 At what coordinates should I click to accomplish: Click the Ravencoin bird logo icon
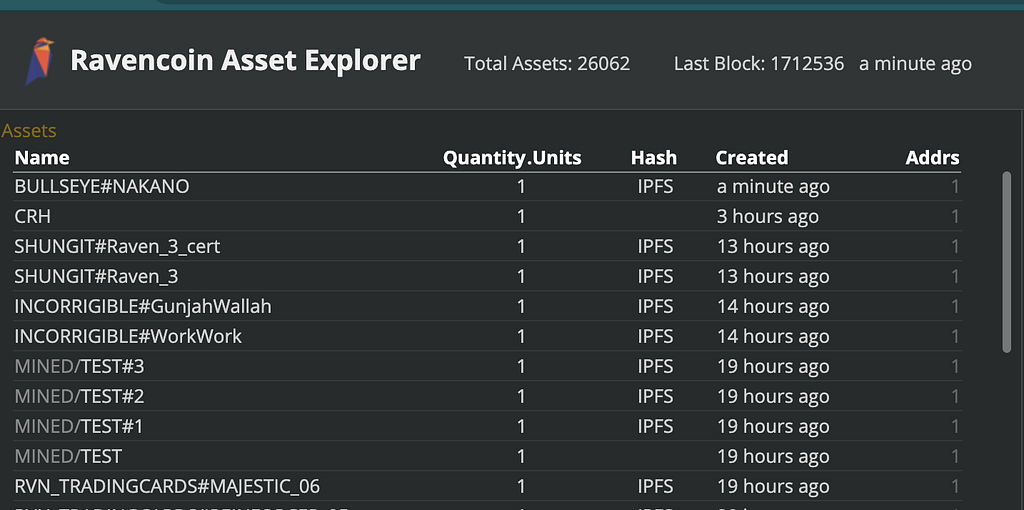point(39,61)
